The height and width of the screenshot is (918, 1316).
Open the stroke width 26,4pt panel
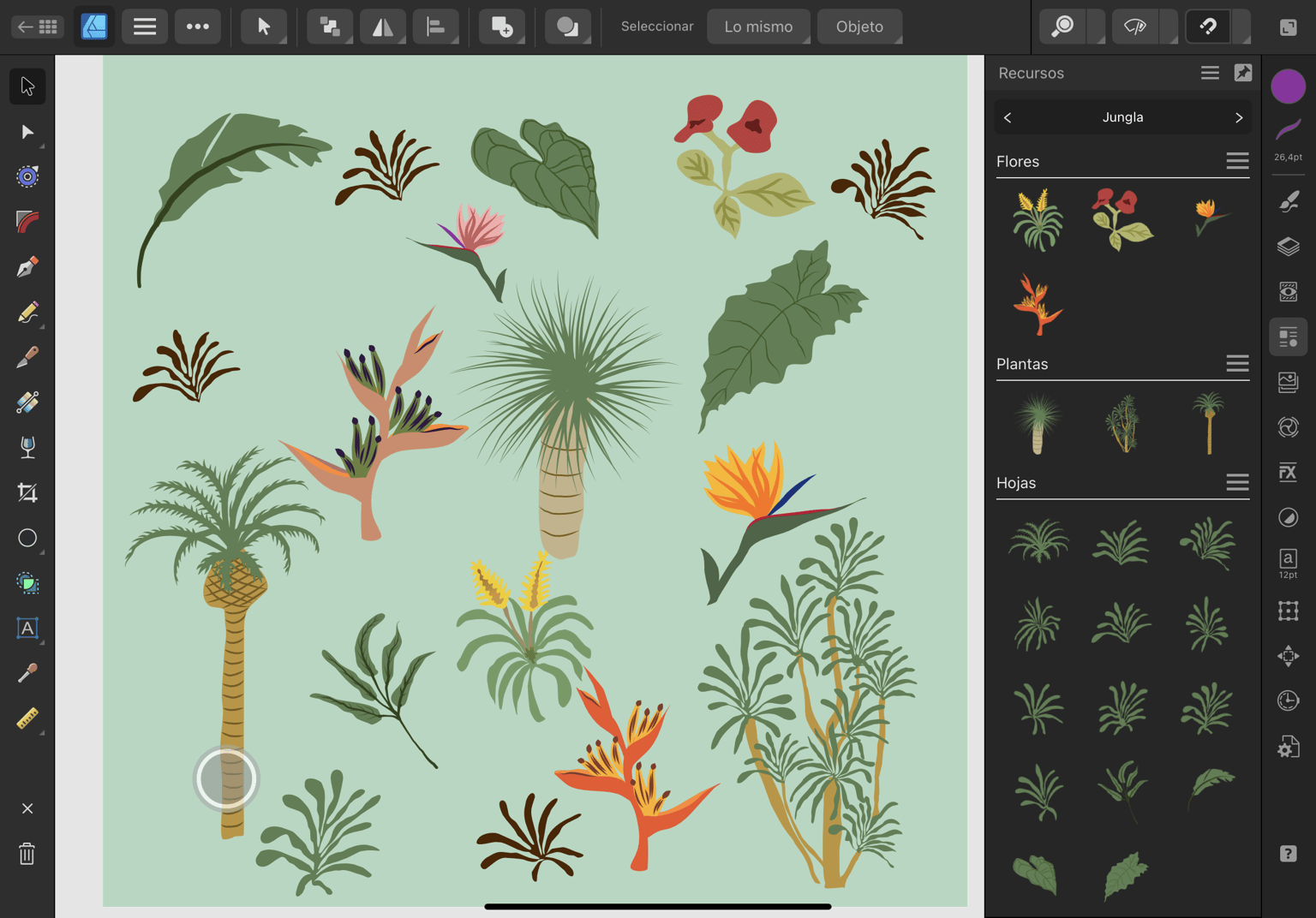[x=1288, y=140]
